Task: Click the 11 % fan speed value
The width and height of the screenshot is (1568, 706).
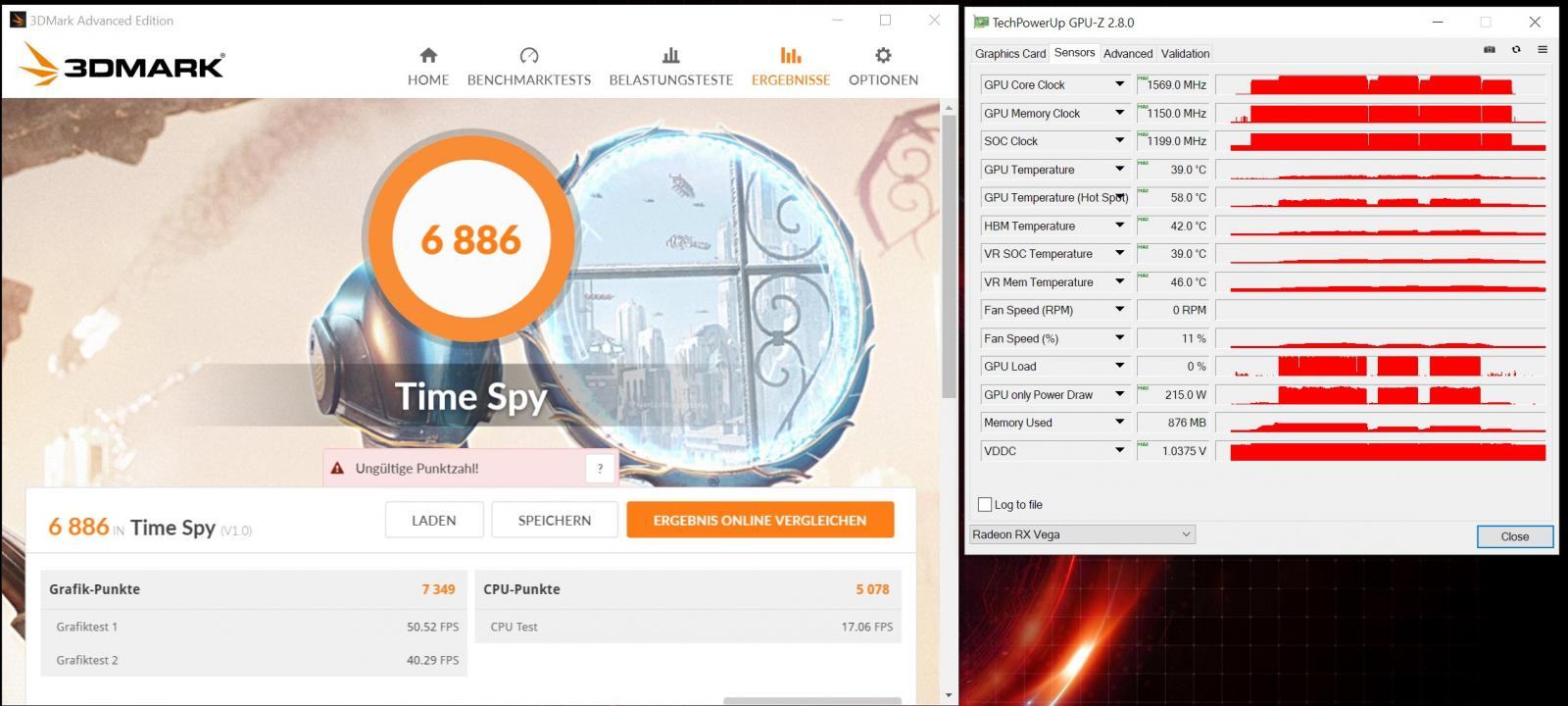Action: 1172,338
